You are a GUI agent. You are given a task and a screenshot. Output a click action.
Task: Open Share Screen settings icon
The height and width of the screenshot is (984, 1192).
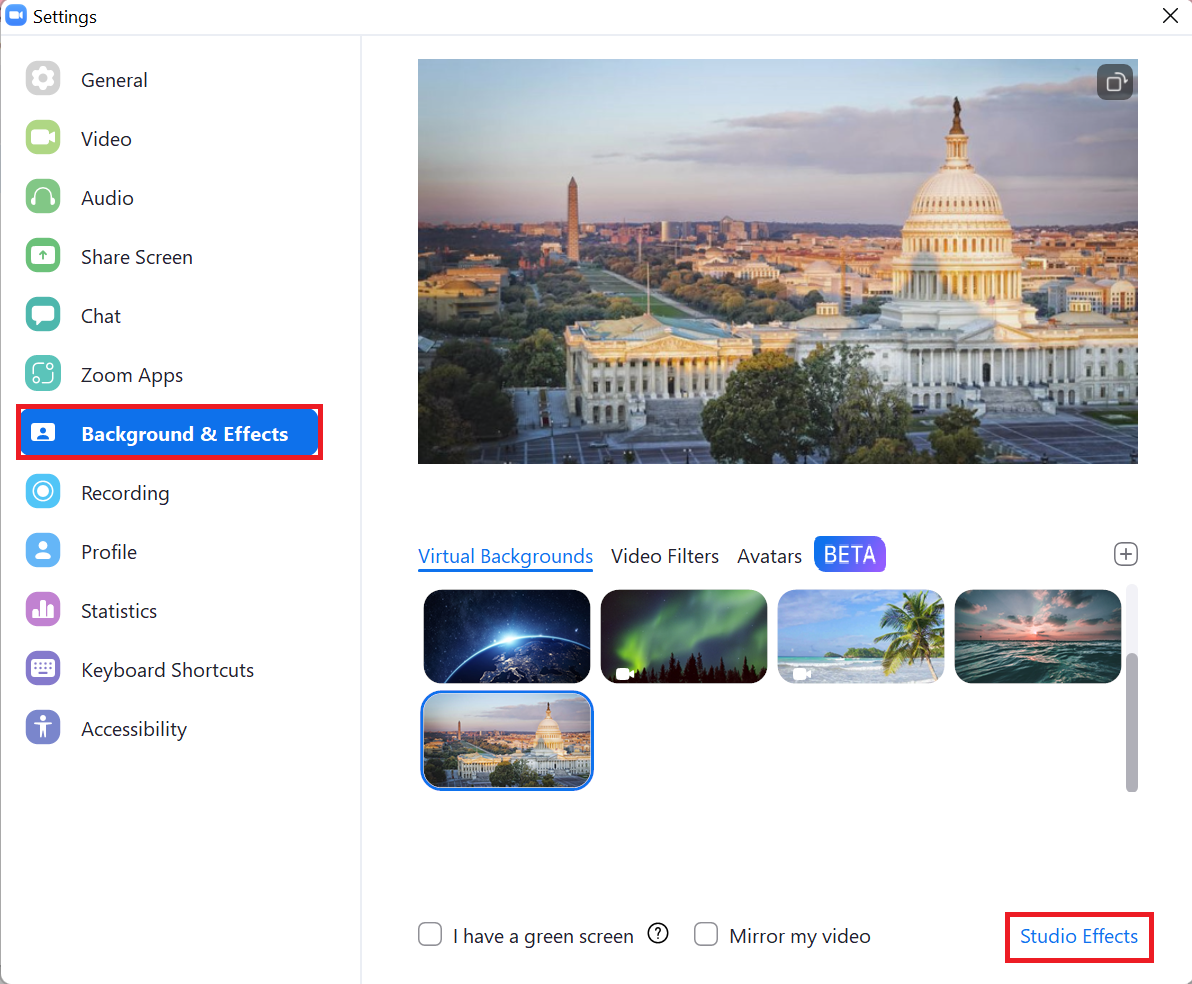(43, 256)
